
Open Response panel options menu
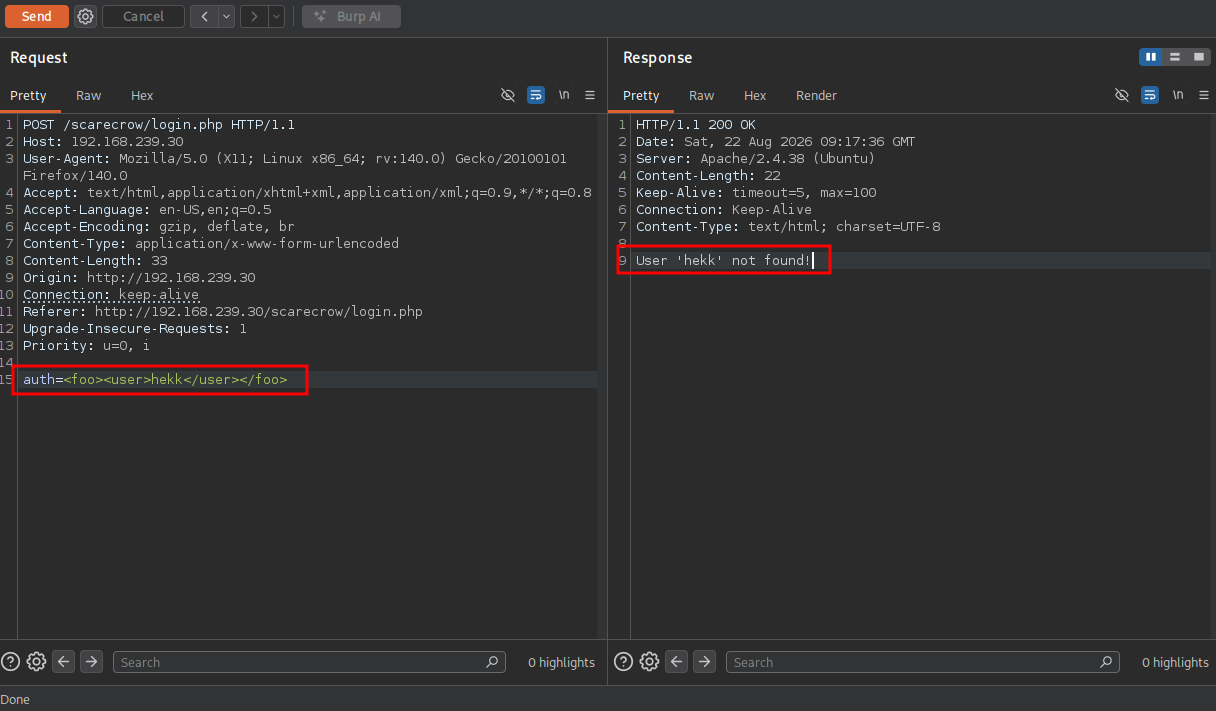1204,95
